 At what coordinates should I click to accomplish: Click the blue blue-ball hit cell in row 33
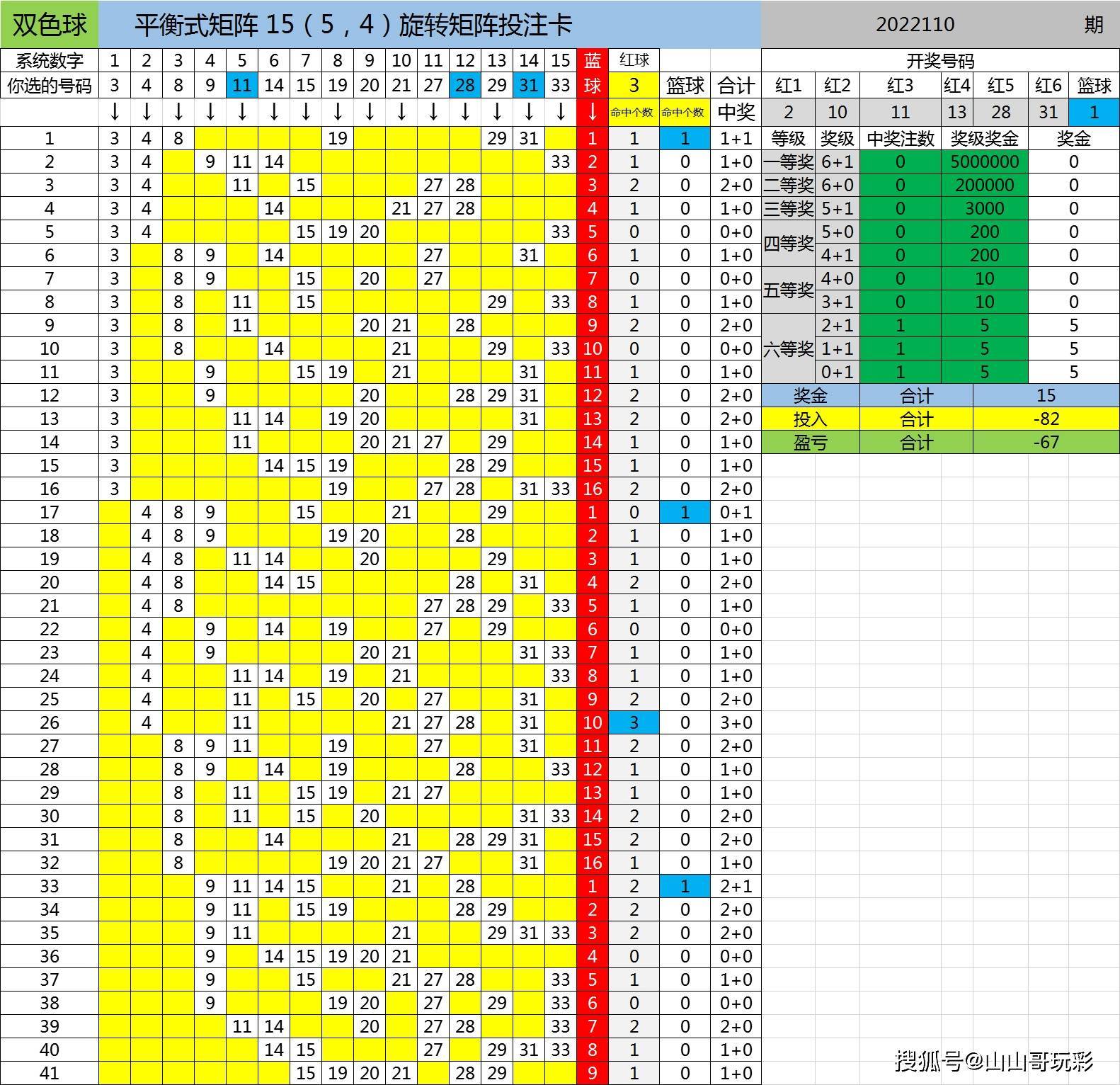pyautogui.click(x=685, y=887)
